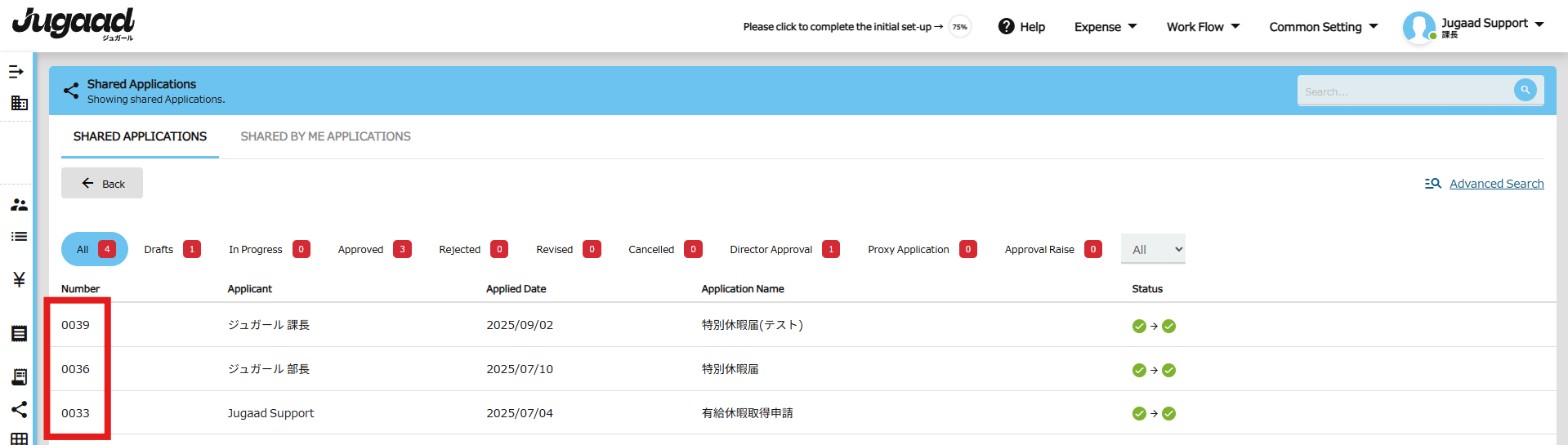Click the Number column header

pyautogui.click(x=80, y=289)
